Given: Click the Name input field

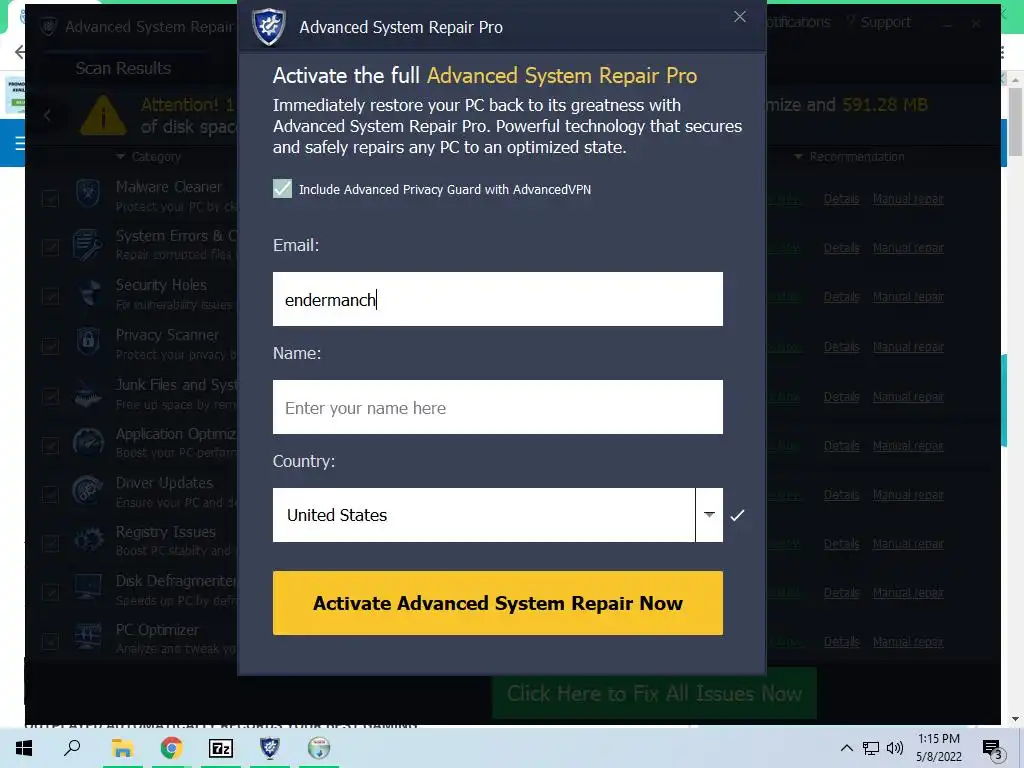Looking at the screenshot, I should coord(498,407).
